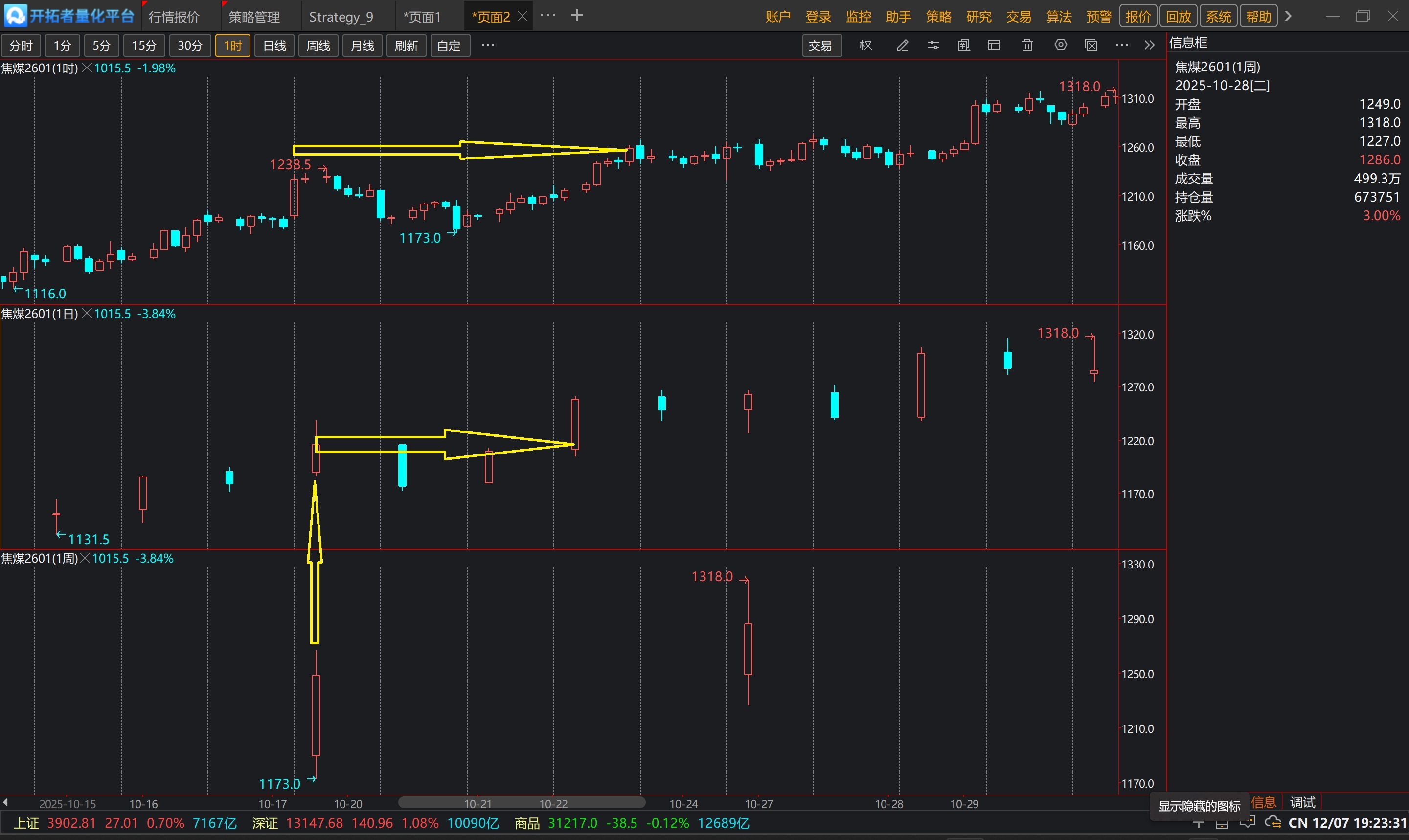Click the calculator-style page icon in toolbar
The width and height of the screenshot is (1409, 840).
pyautogui.click(x=964, y=45)
